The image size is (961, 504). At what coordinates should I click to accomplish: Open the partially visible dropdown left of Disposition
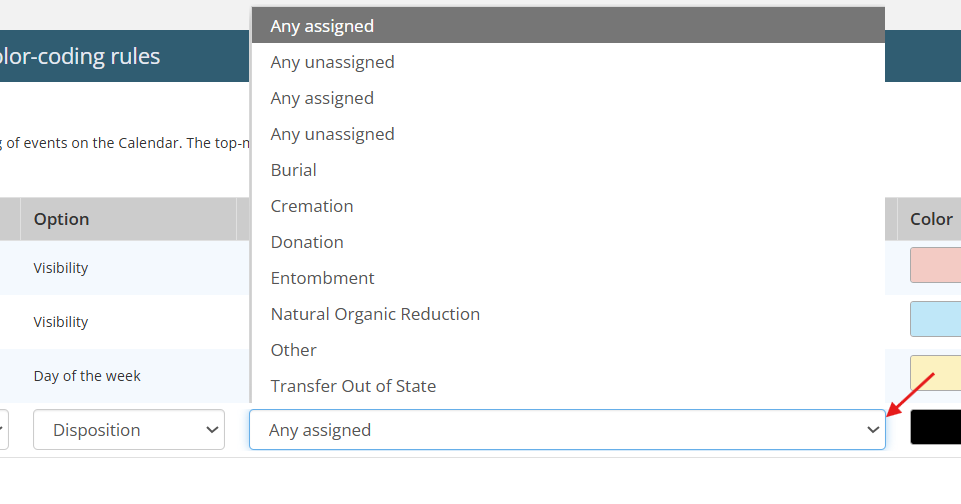point(3,430)
